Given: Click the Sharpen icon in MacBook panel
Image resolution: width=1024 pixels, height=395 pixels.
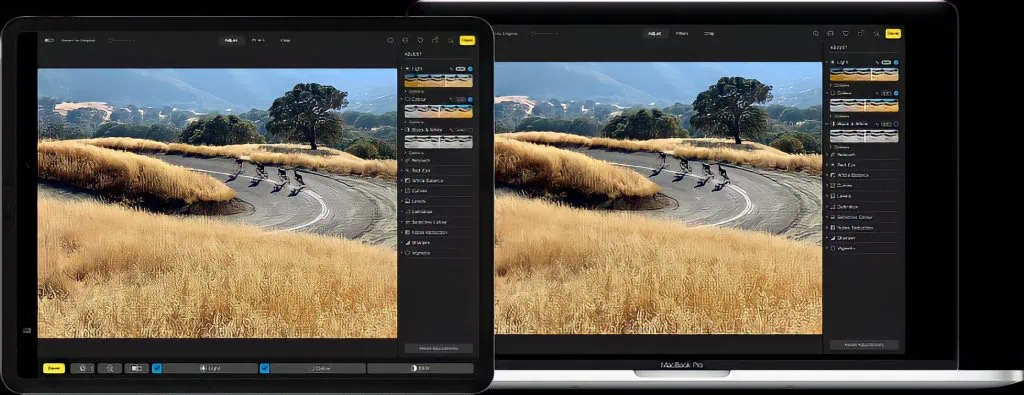Looking at the screenshot, I should tap(832, 238).
